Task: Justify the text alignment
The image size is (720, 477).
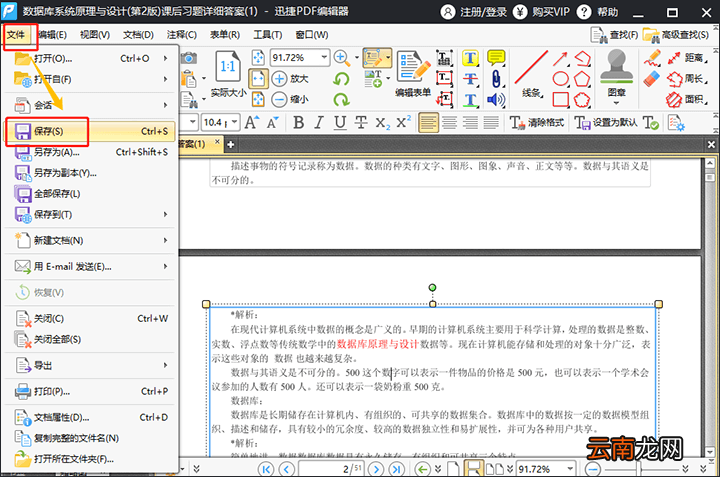Action: (x=491, y=123)
